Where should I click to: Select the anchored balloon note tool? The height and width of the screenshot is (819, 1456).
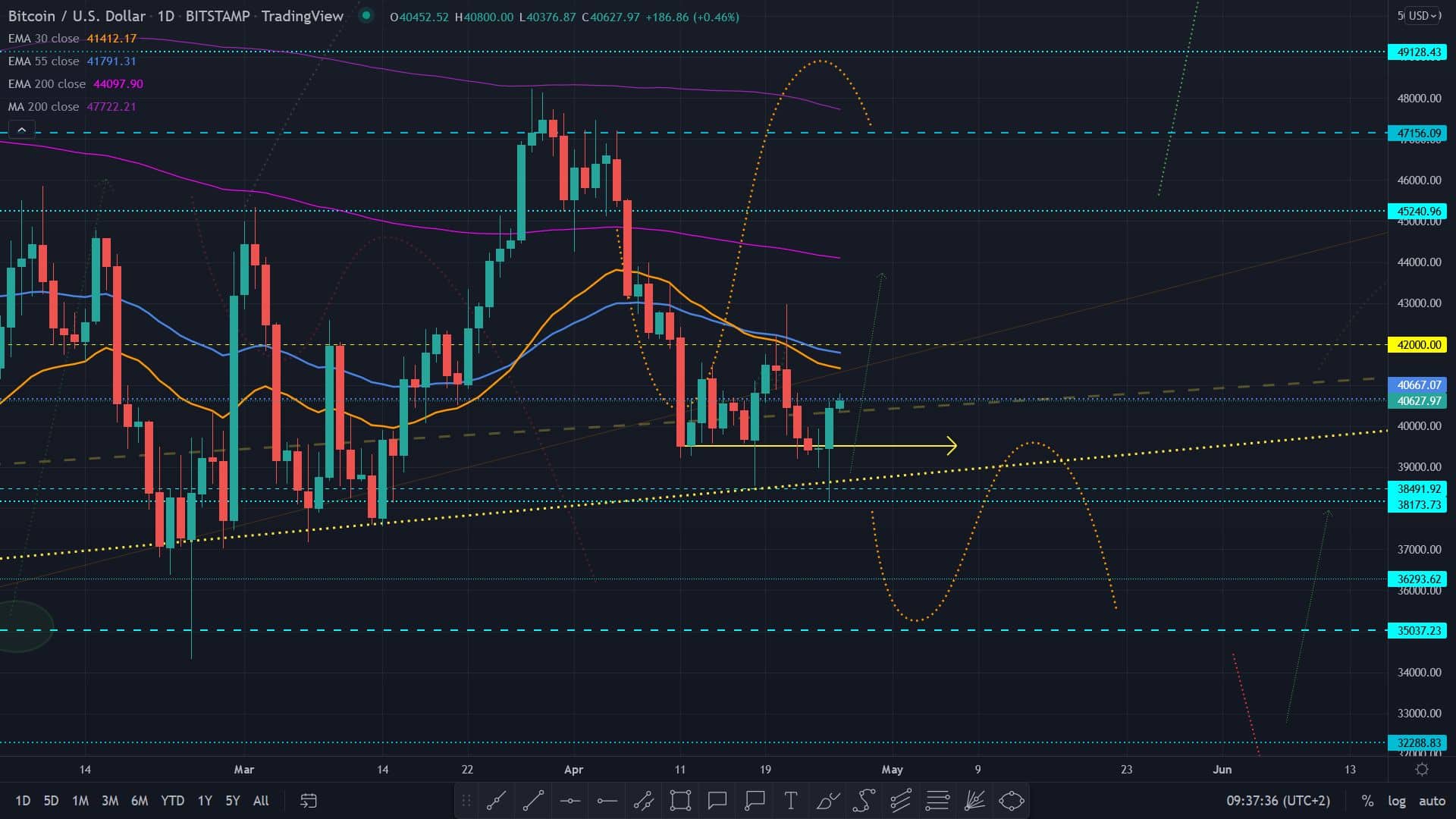(x=755, y=800)
